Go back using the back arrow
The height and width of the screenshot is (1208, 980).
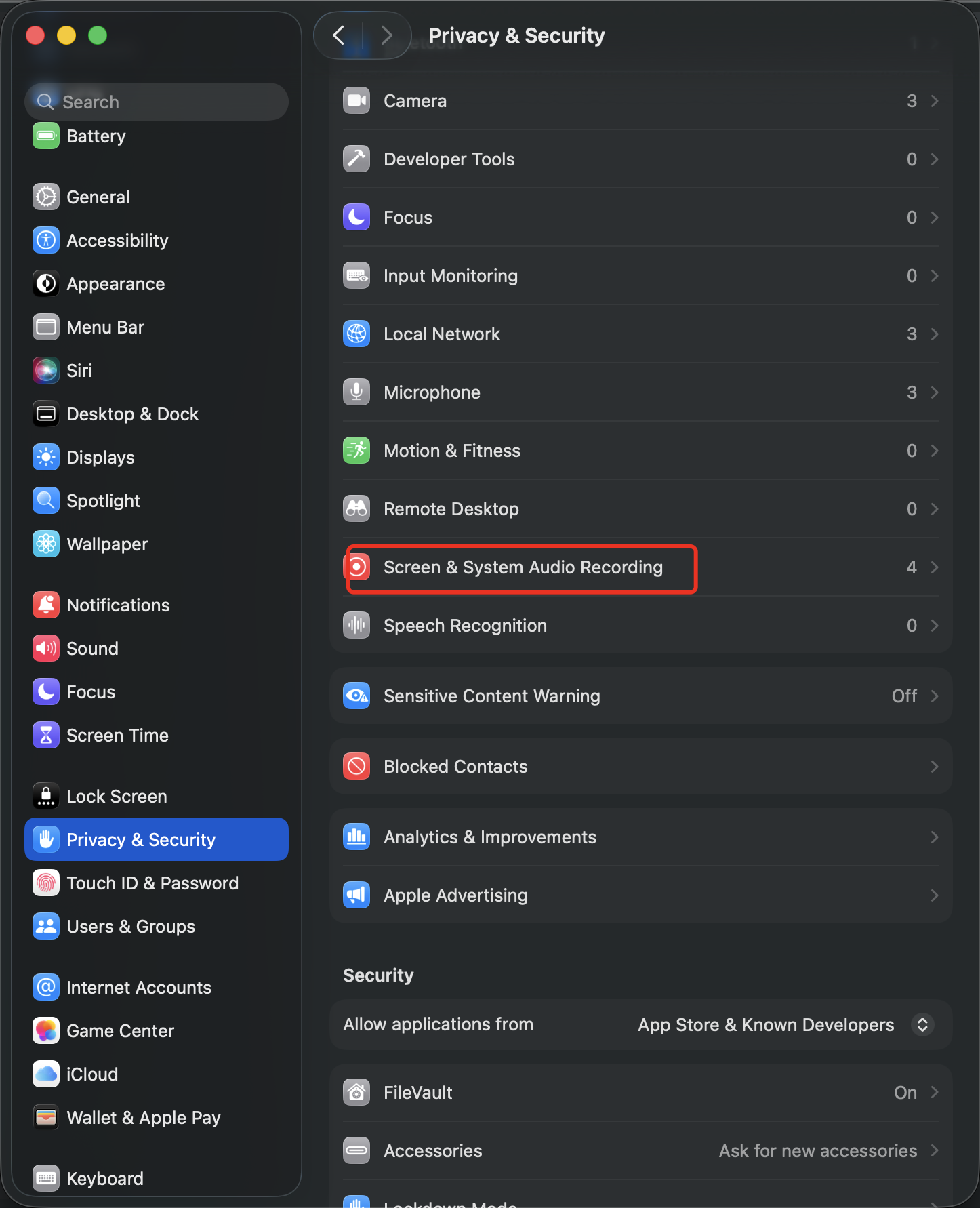click(x=339, y=35)
